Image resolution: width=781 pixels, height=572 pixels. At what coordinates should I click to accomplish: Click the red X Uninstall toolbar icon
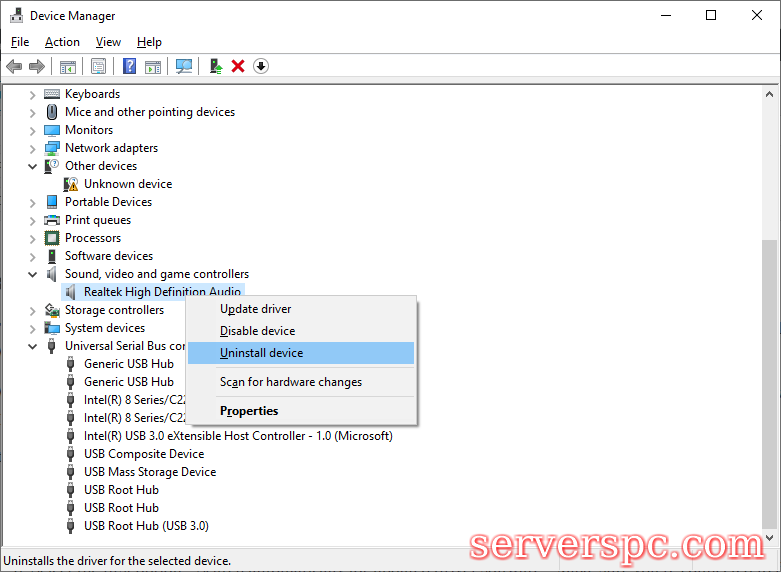(x=238, y=66)
